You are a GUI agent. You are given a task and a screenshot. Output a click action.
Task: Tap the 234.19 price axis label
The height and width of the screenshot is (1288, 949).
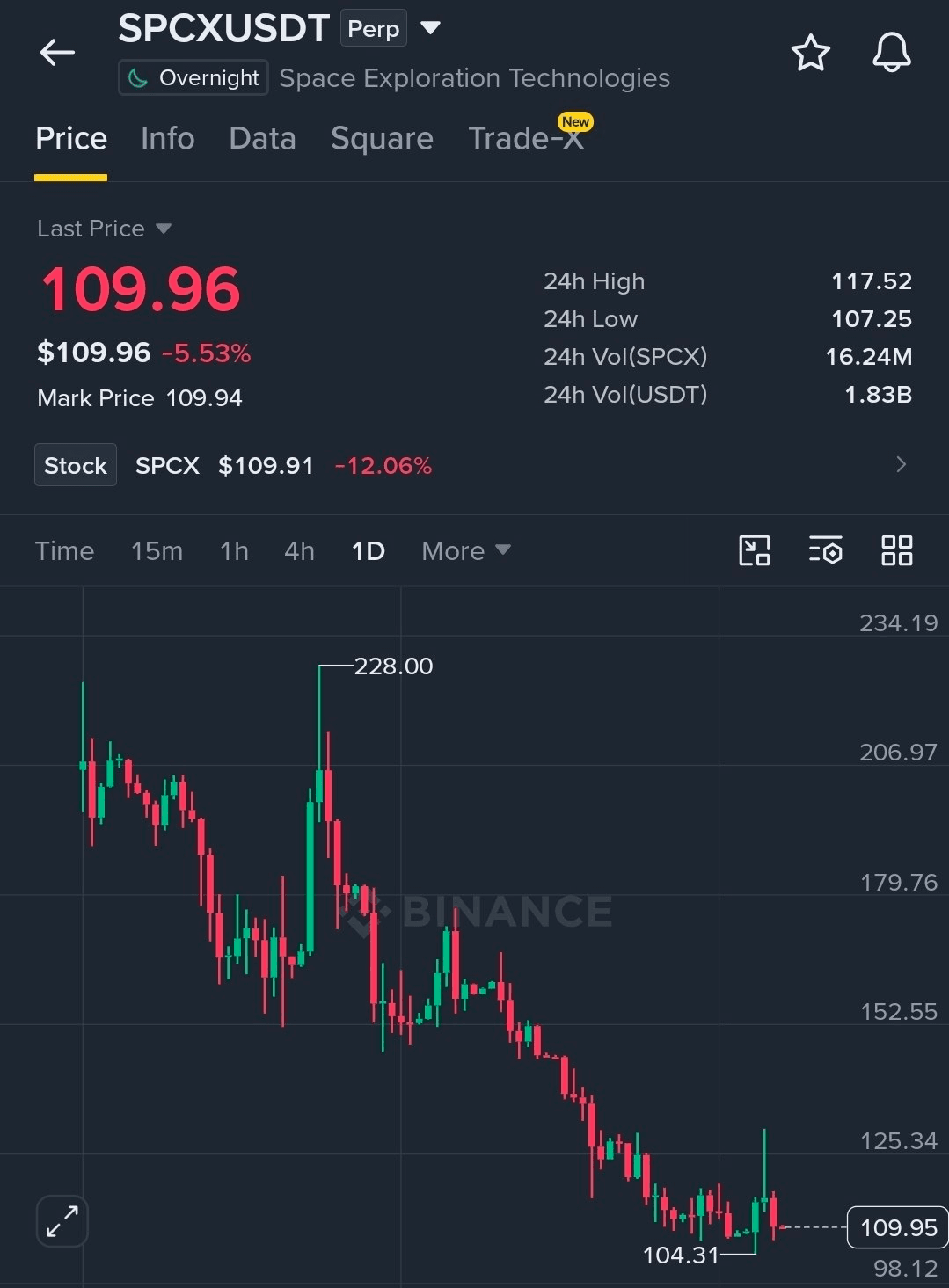point(898,623)
